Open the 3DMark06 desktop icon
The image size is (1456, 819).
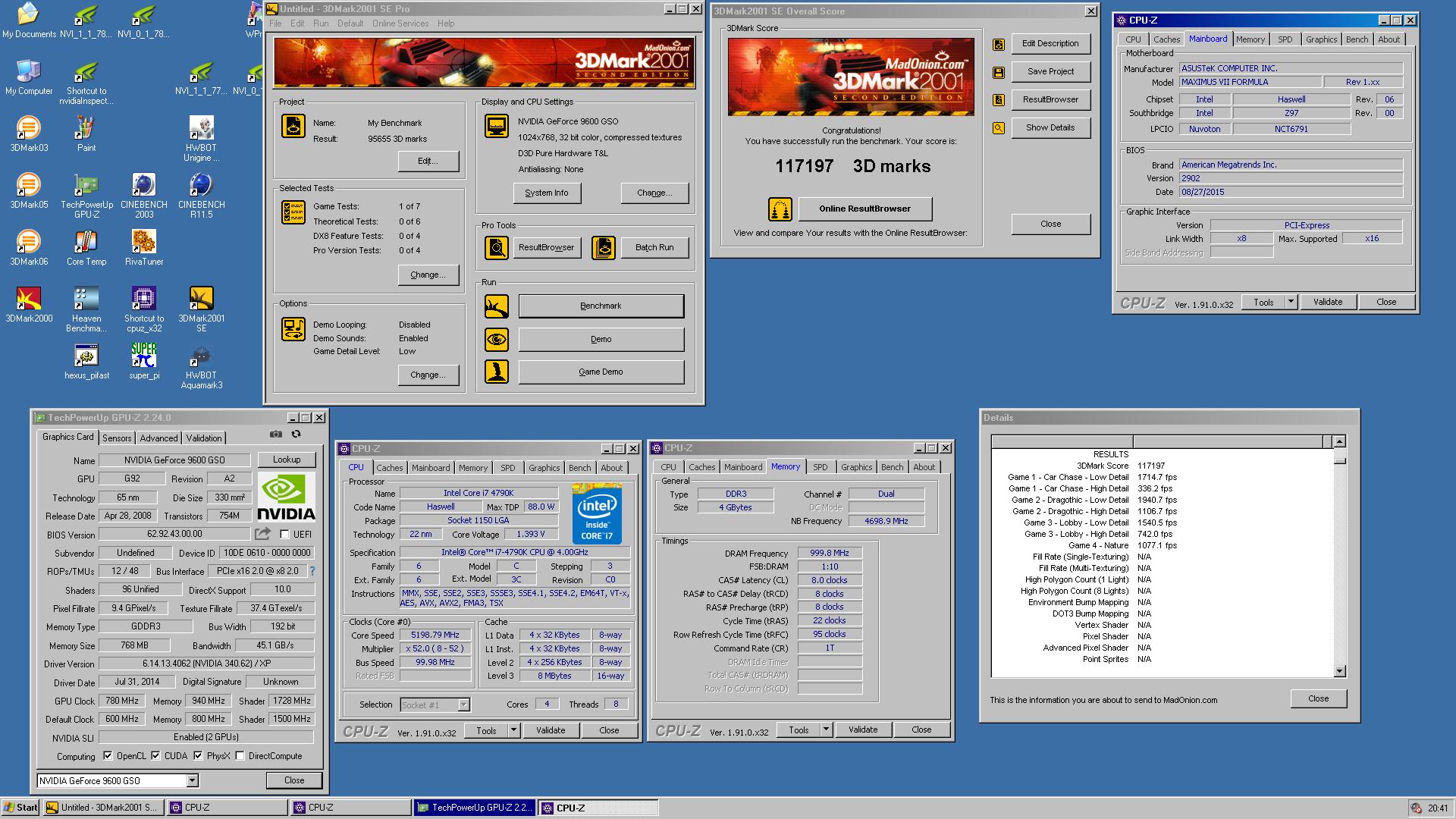click(29, 247)
